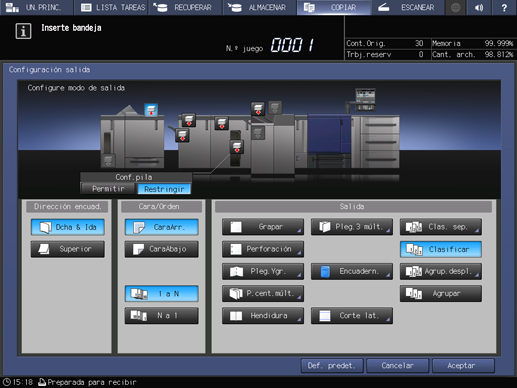Select the Clasificar output mode
517x388 pixels.
point(441,249)
